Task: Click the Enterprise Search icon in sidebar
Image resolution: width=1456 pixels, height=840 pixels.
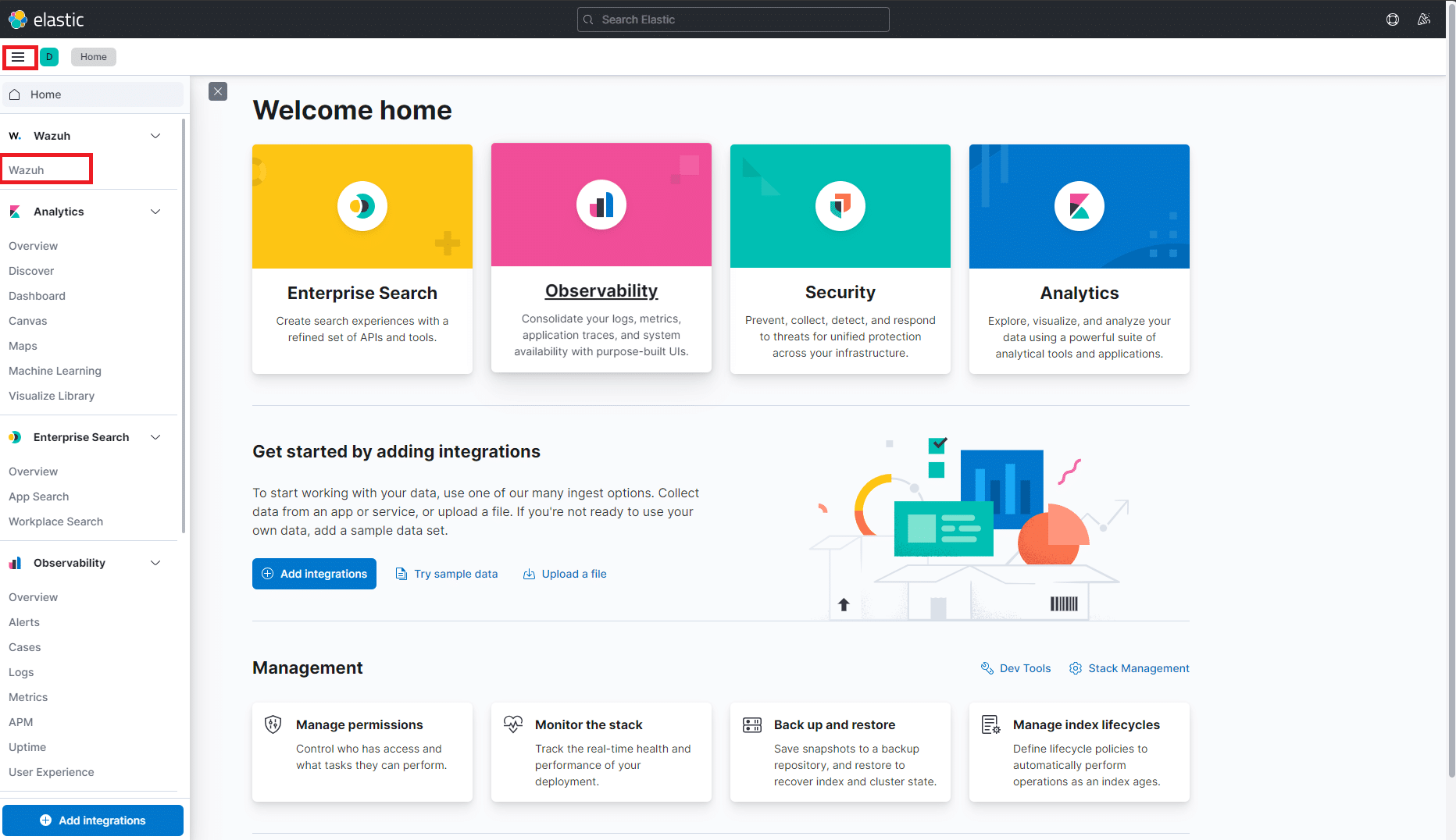Action: [x=15, y=437]
